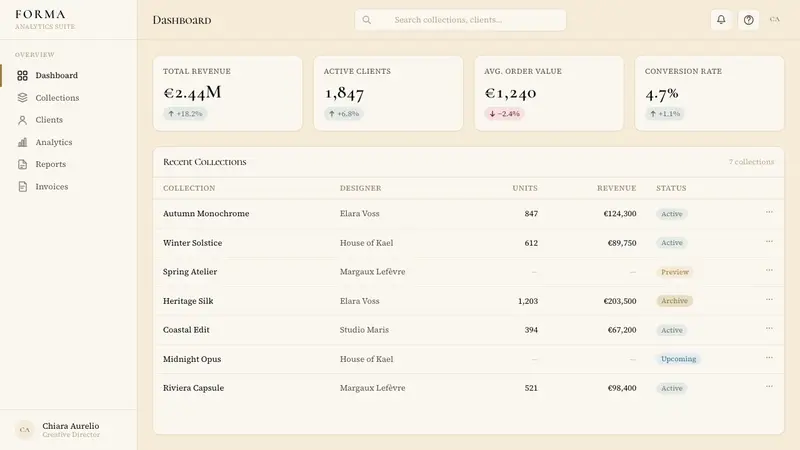Open Reports in the sidebar

[x=68, y=164]
